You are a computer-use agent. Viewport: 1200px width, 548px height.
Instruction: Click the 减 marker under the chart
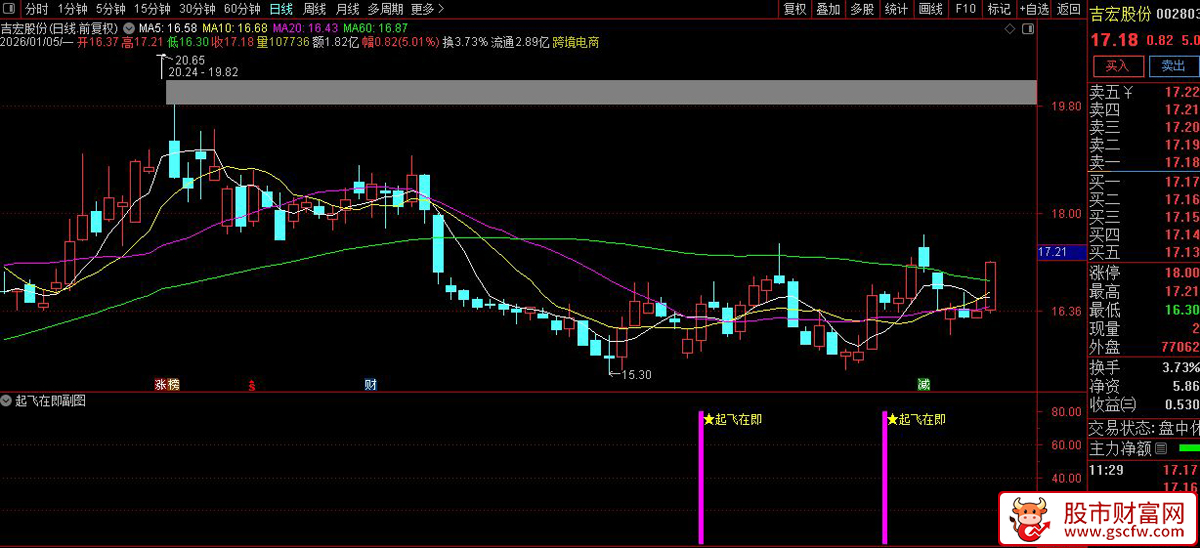924,385
